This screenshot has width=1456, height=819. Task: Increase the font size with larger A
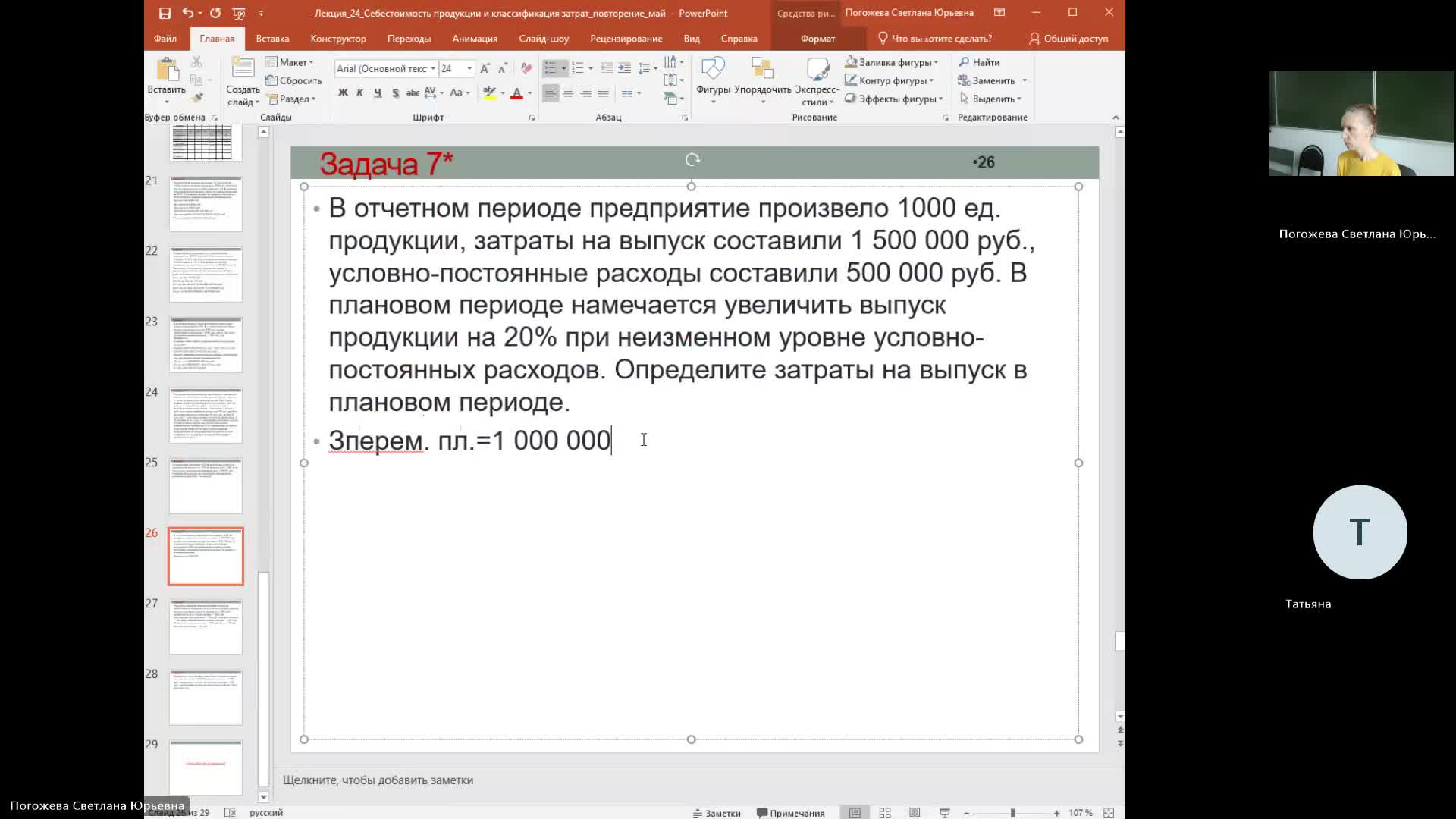pyautogui.click(x=485, y=68)
